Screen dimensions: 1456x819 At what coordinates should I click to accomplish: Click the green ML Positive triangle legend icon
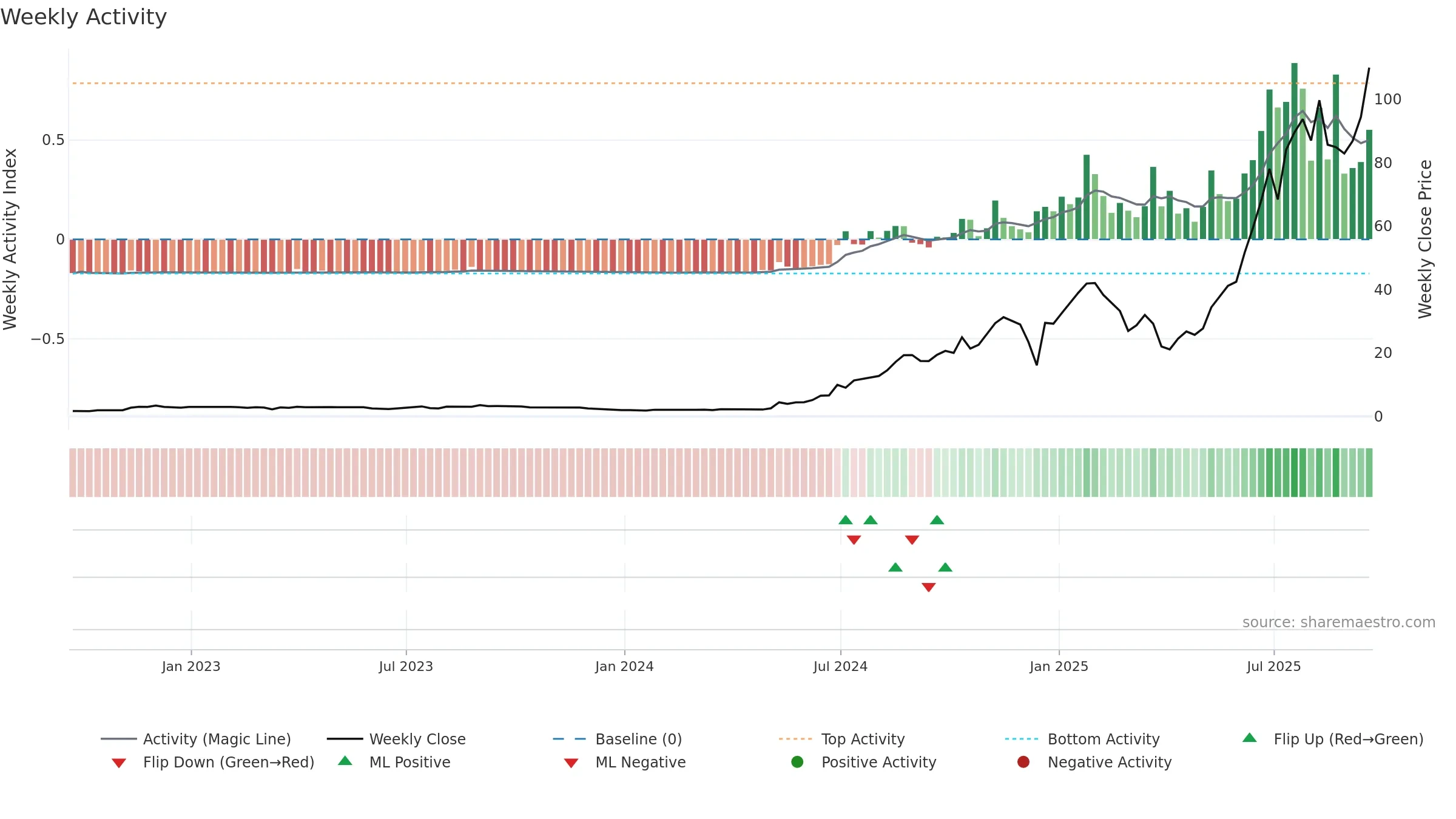click(x=345, y=761)
